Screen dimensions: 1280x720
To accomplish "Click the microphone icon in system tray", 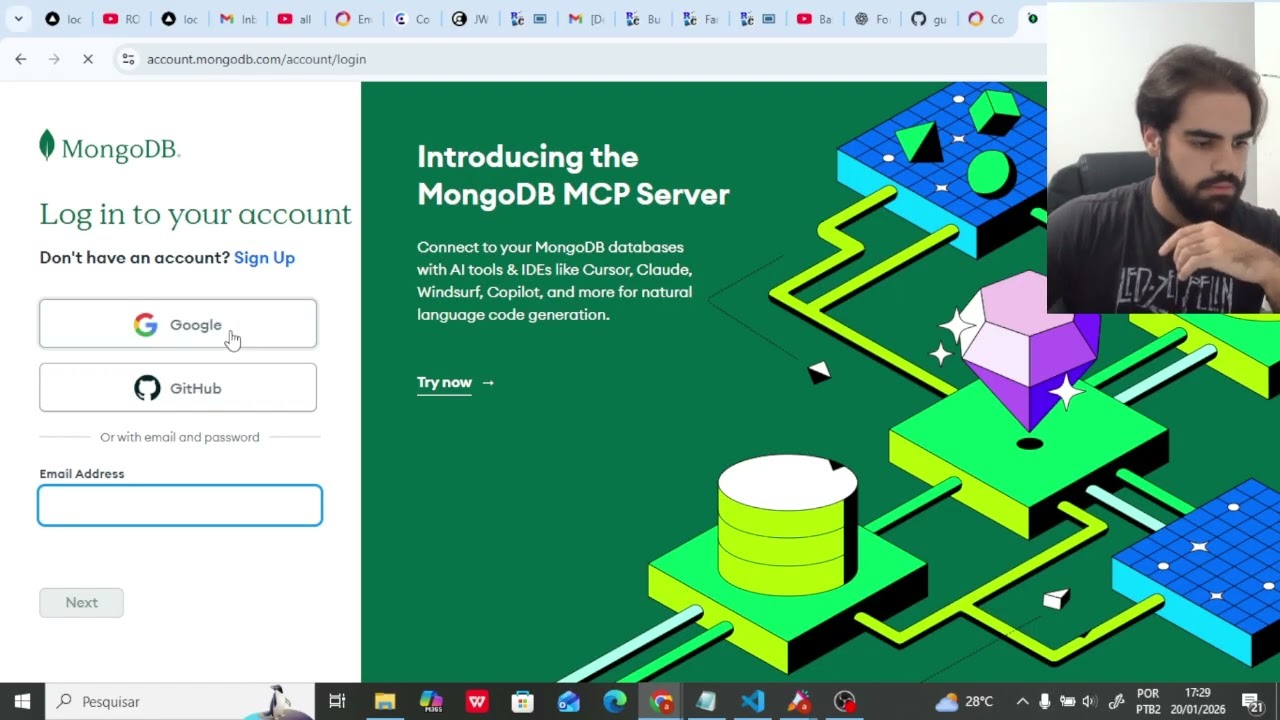I will [x=1045, y=701].
